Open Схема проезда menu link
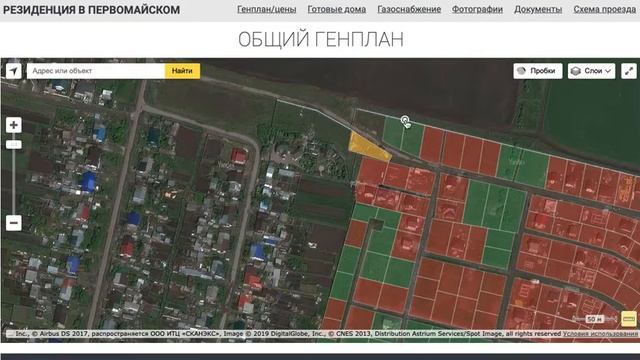This screenshot has width=640, height=360. pos(604,9)
